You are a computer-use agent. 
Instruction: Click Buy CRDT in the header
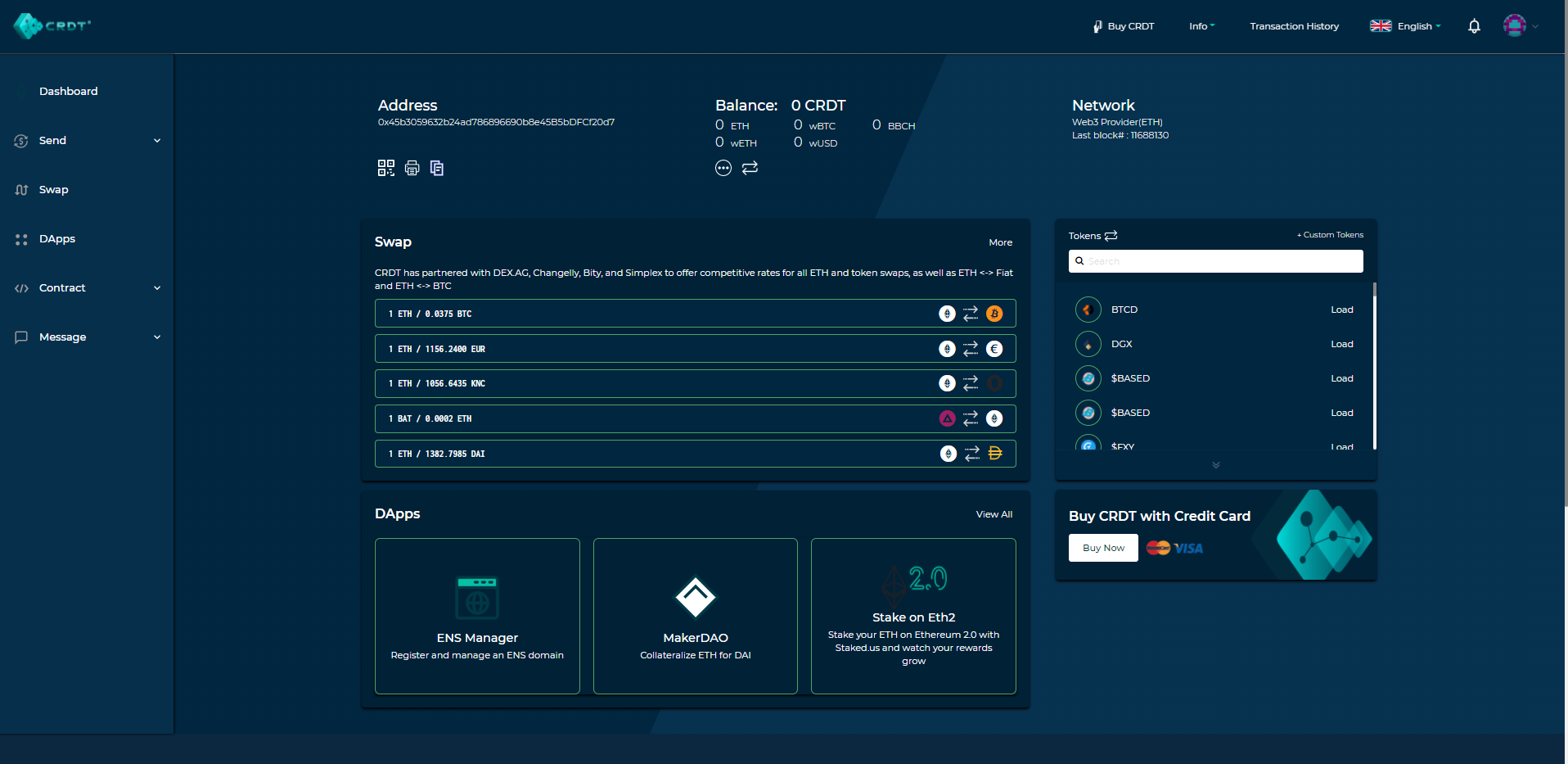[x=1124, y=26]
